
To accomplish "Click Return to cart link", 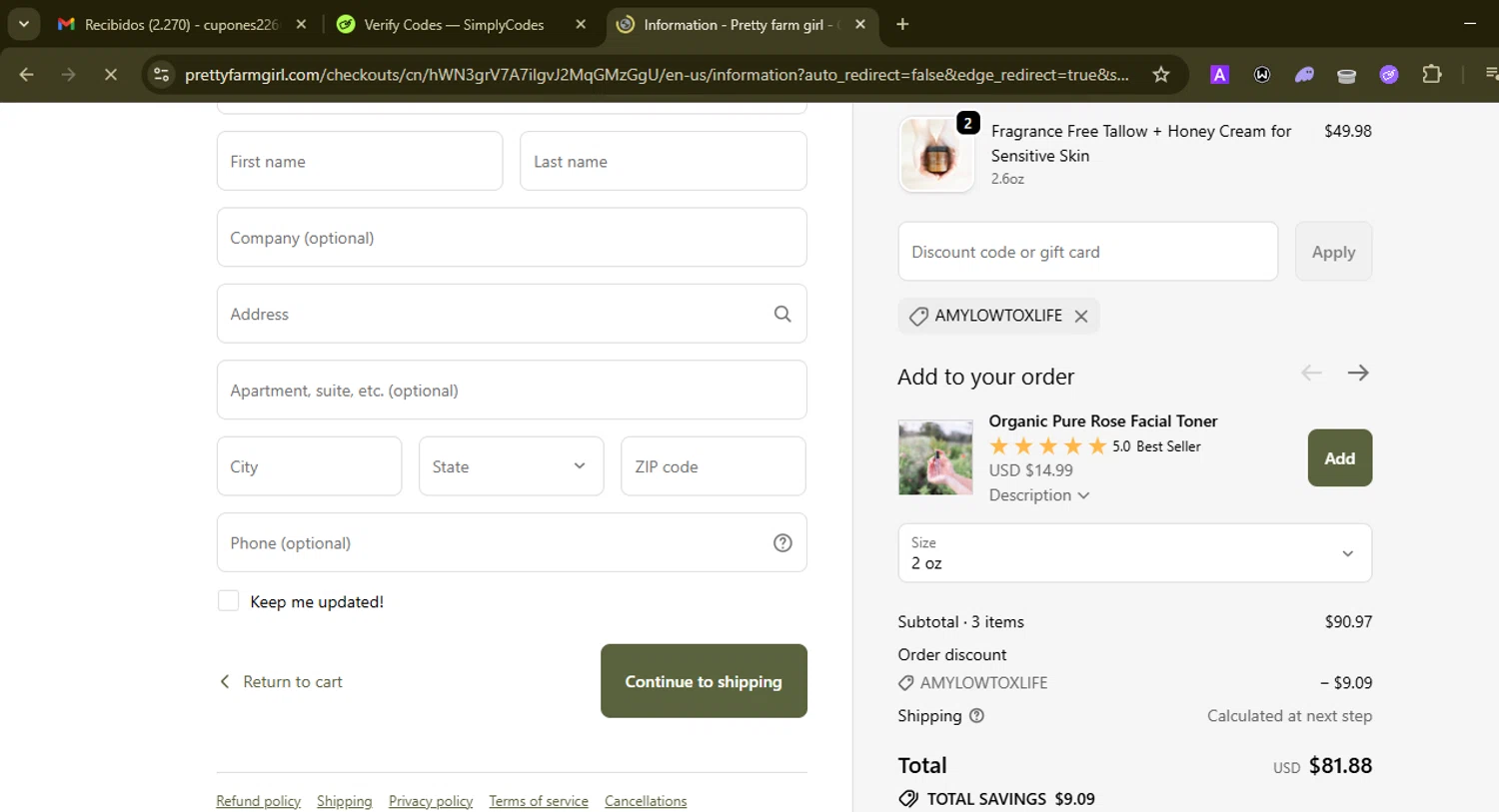I will pyautogui.click(x=281, y=681).
